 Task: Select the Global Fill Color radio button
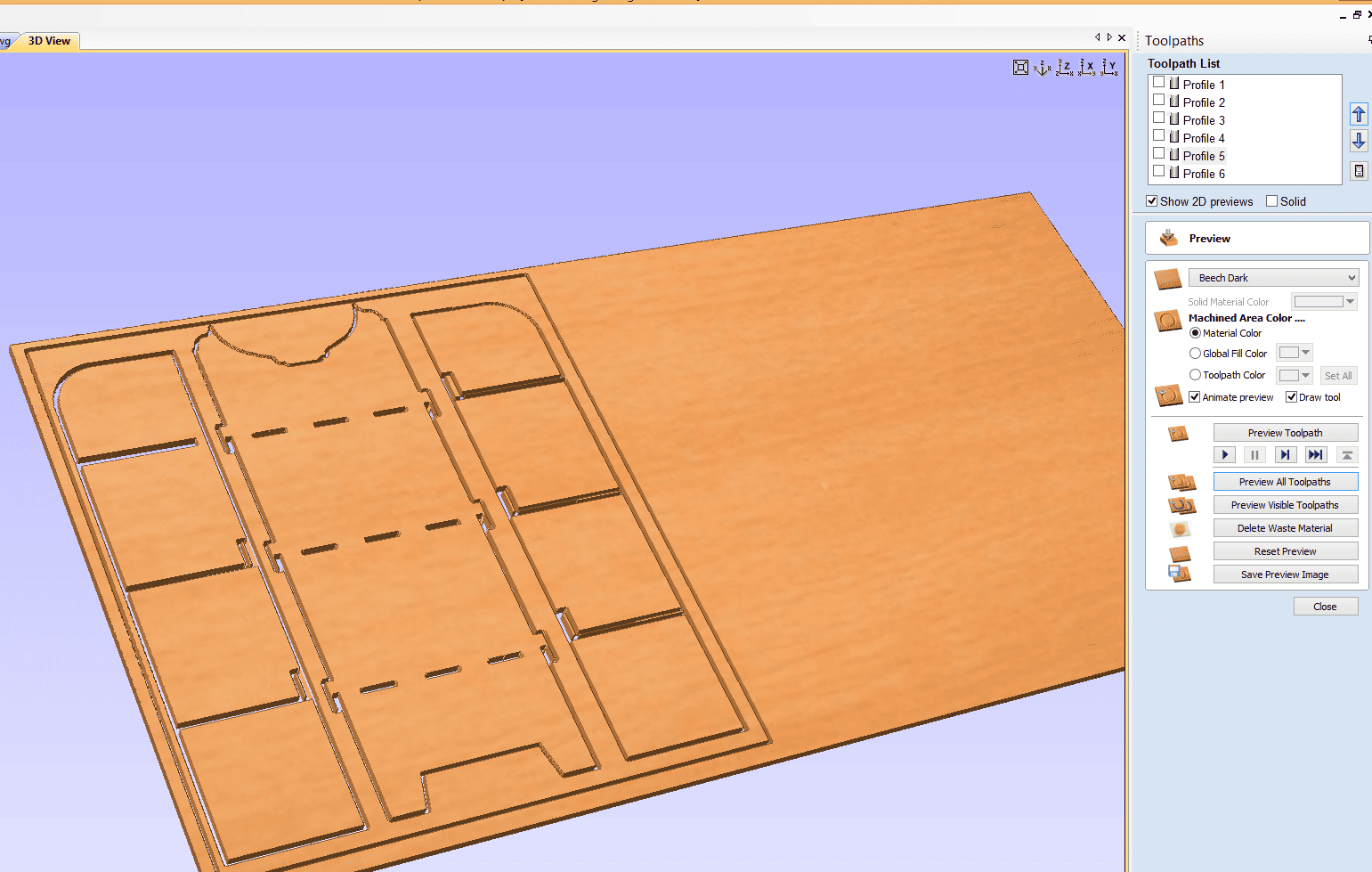tap(1195, 354)
